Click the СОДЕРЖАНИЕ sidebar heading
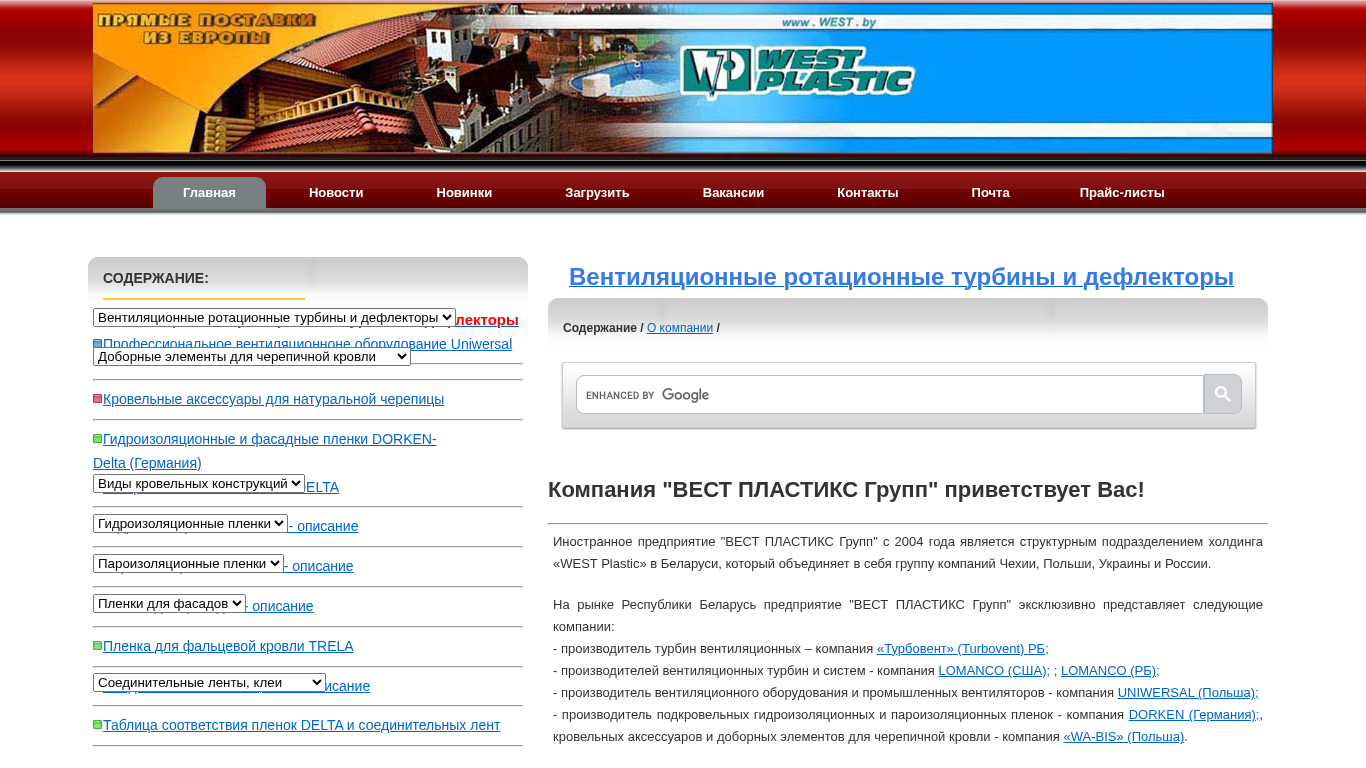This screenshot has height=768, width=1366. 156,278
